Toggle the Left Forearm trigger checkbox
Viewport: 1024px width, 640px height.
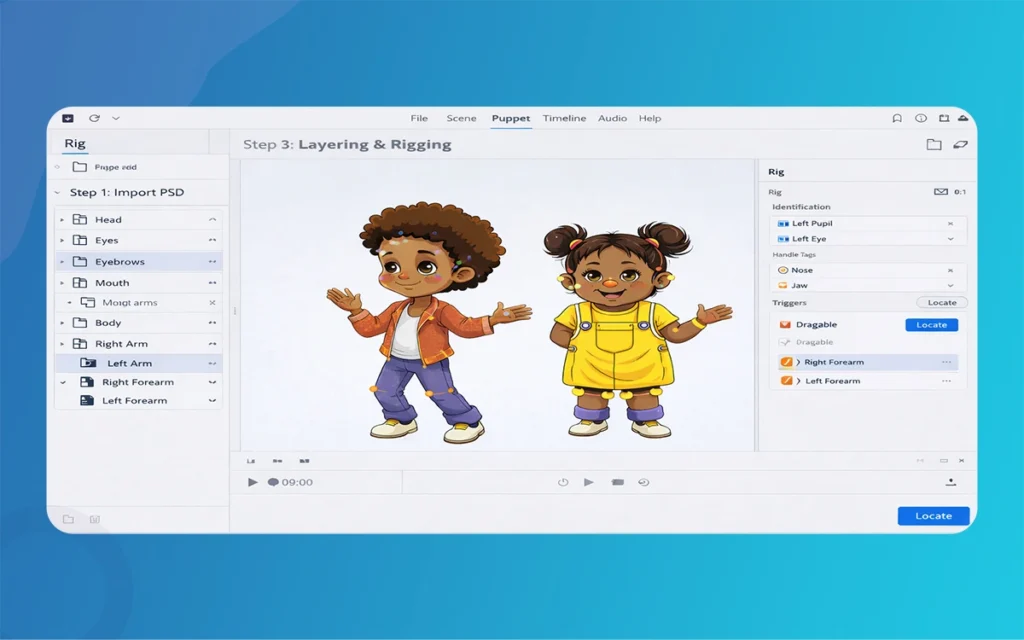786,381
